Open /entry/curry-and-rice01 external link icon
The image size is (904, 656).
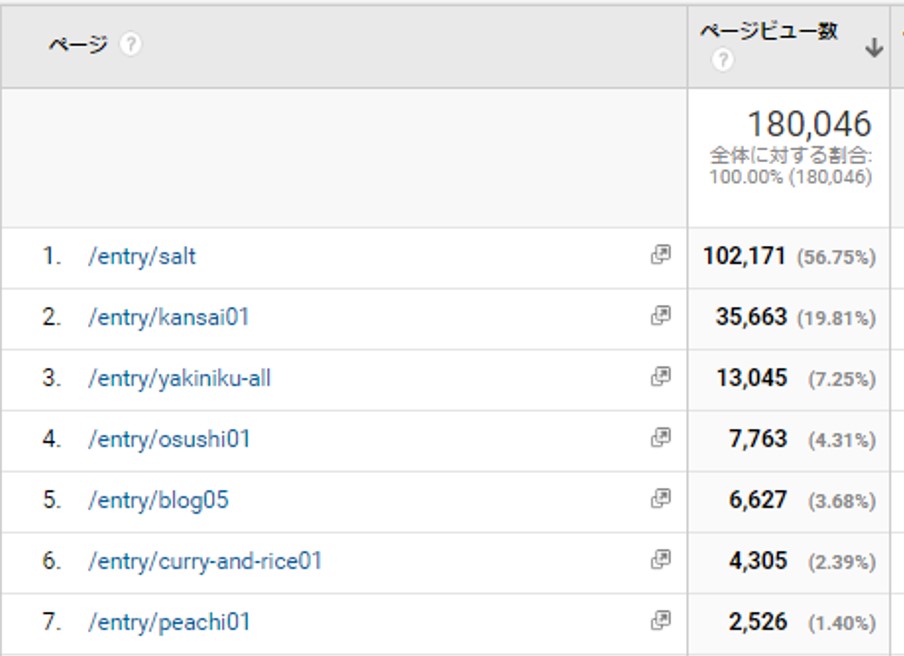pos(661,560)
